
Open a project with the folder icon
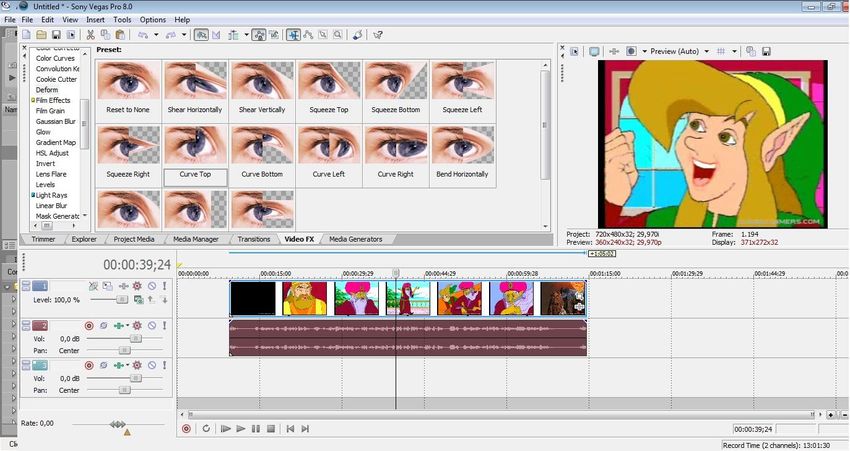[41, 35]
